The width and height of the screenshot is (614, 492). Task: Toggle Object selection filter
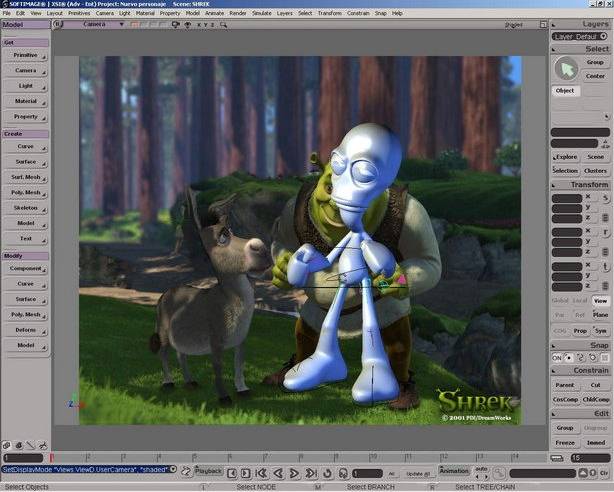[x=565, y=91]
